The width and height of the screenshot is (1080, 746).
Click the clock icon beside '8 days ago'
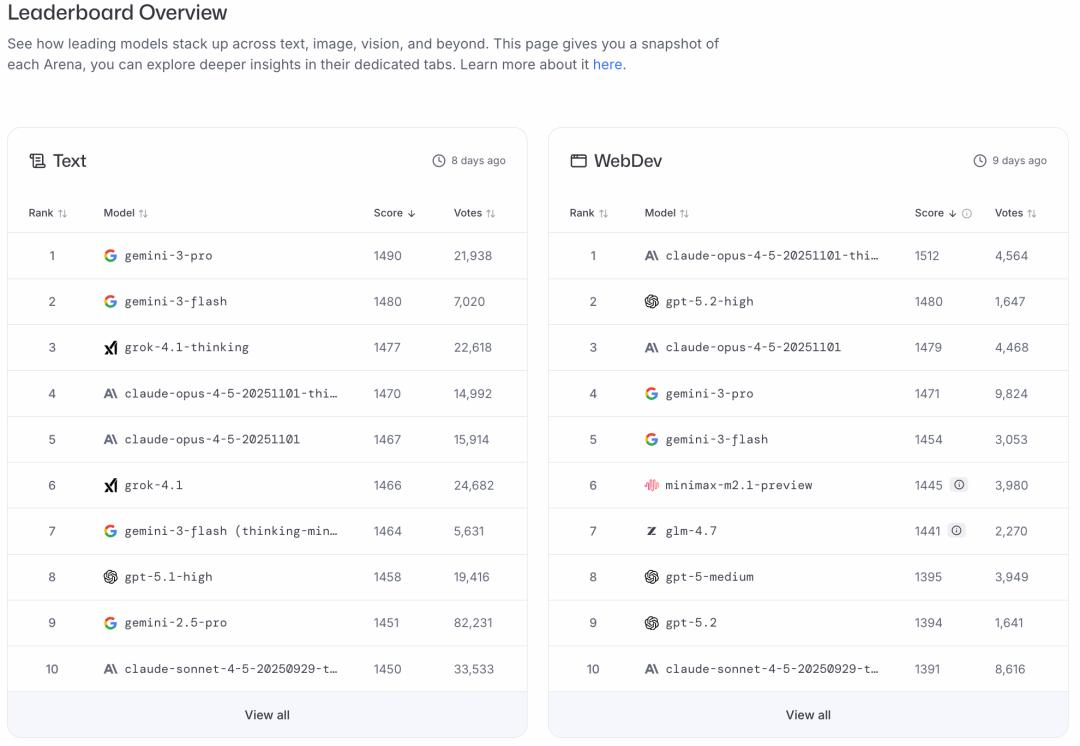pyautogui.click(x=438, y=161)
